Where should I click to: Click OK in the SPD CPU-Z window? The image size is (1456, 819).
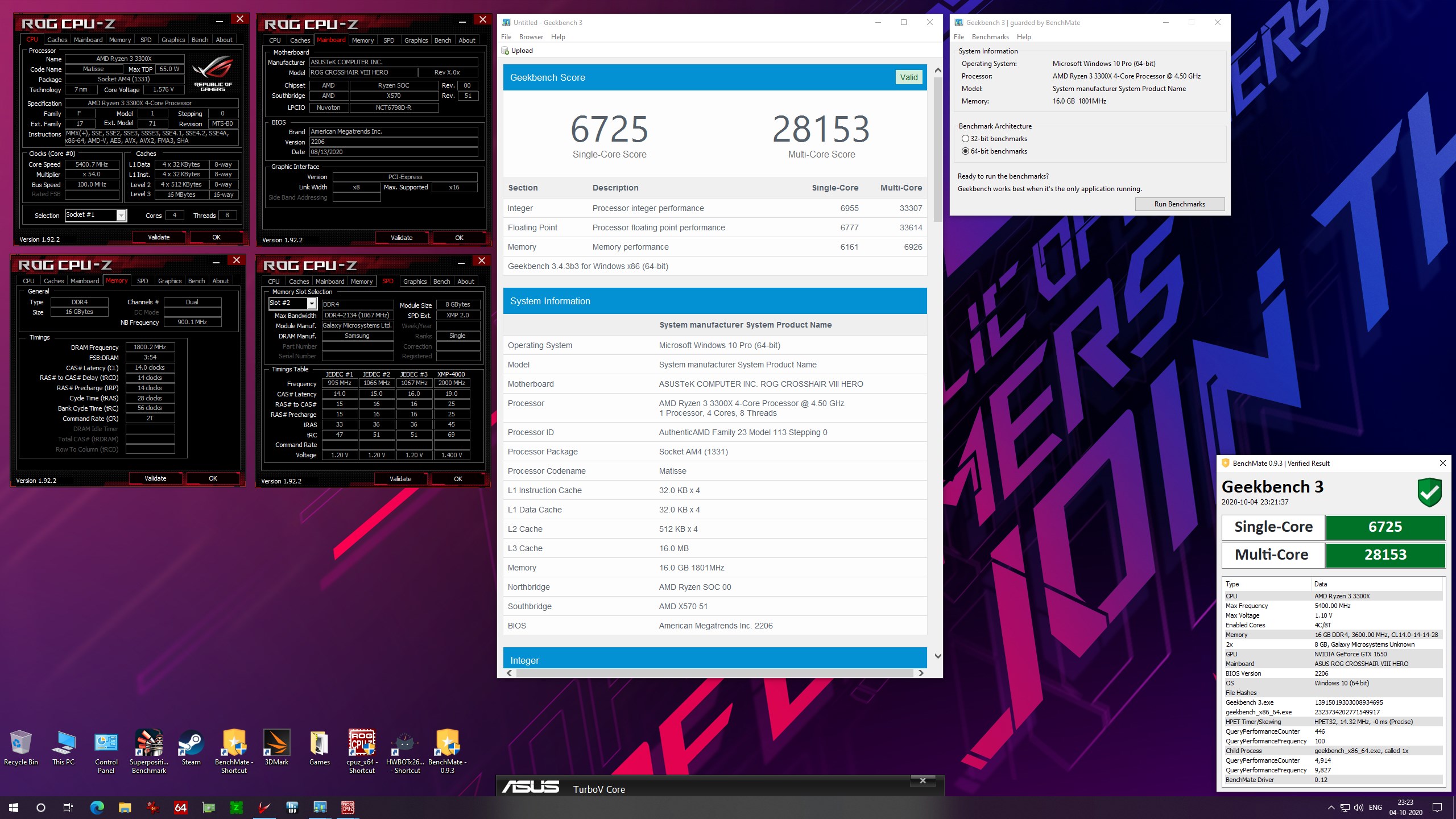click(458, 479)
